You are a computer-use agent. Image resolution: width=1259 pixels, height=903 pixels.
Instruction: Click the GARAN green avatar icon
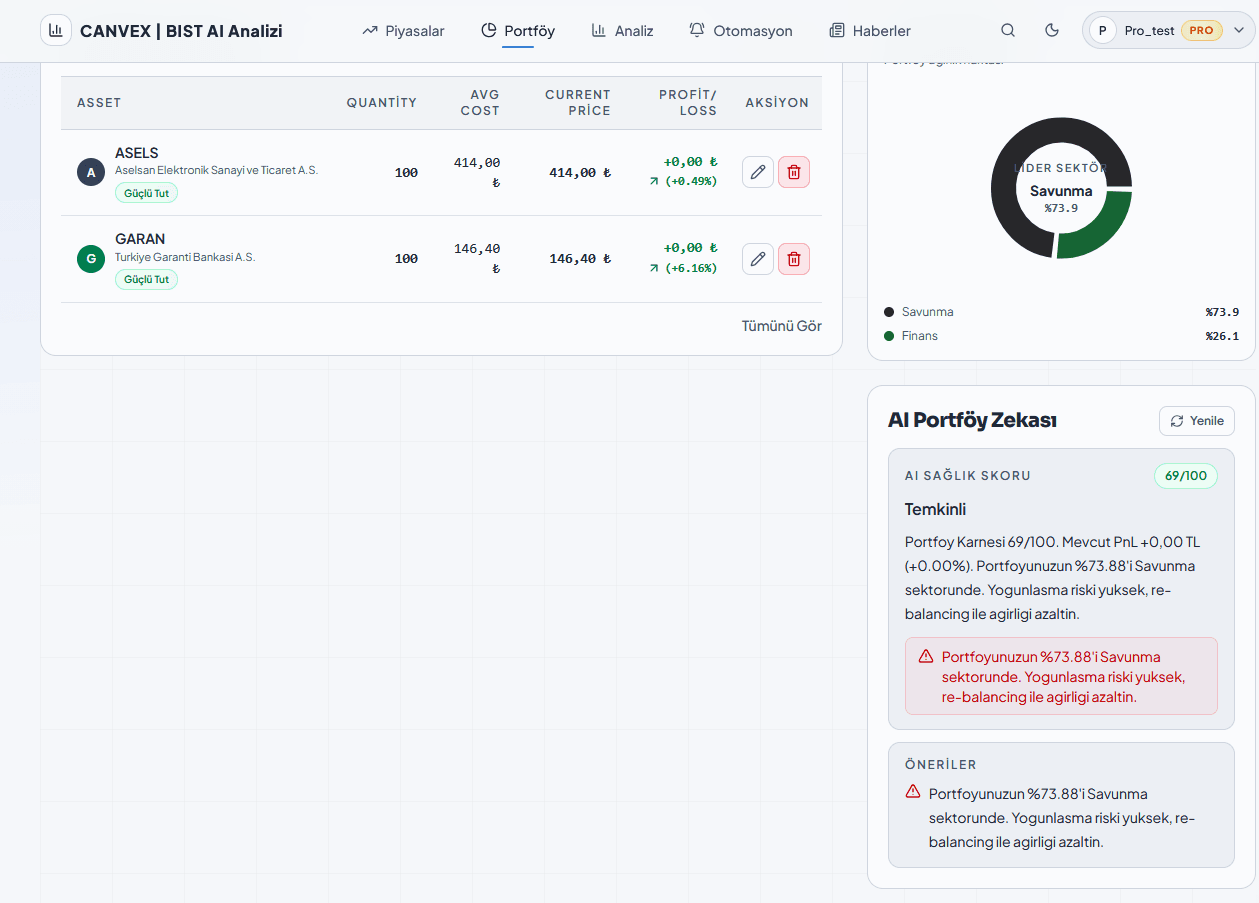click(x=91, y=259)
